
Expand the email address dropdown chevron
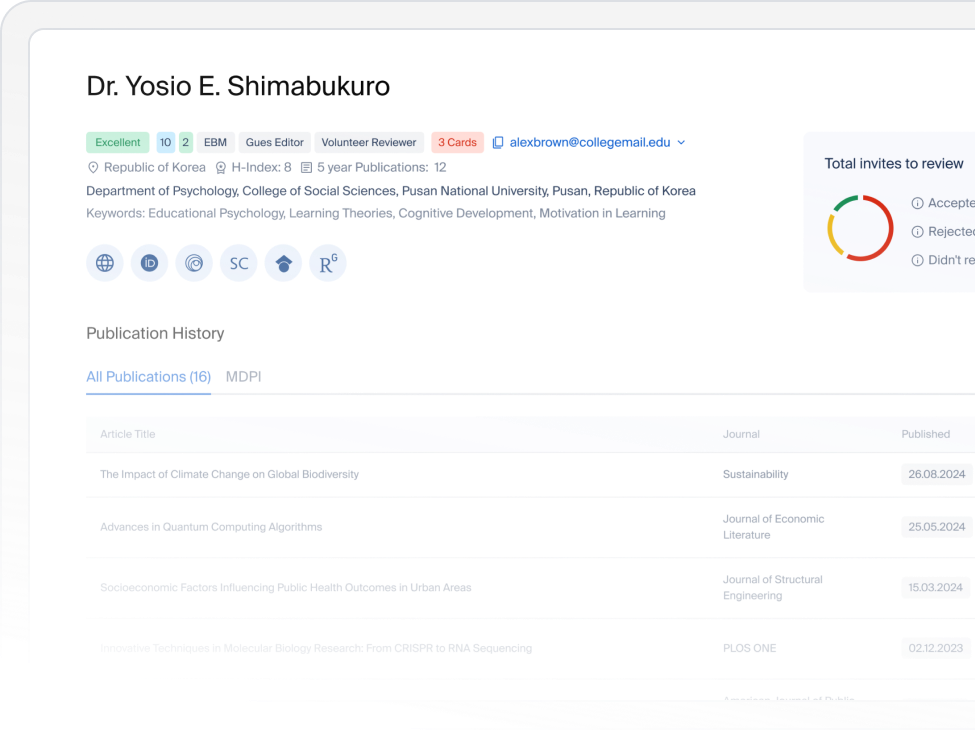[x=682, y=142]
